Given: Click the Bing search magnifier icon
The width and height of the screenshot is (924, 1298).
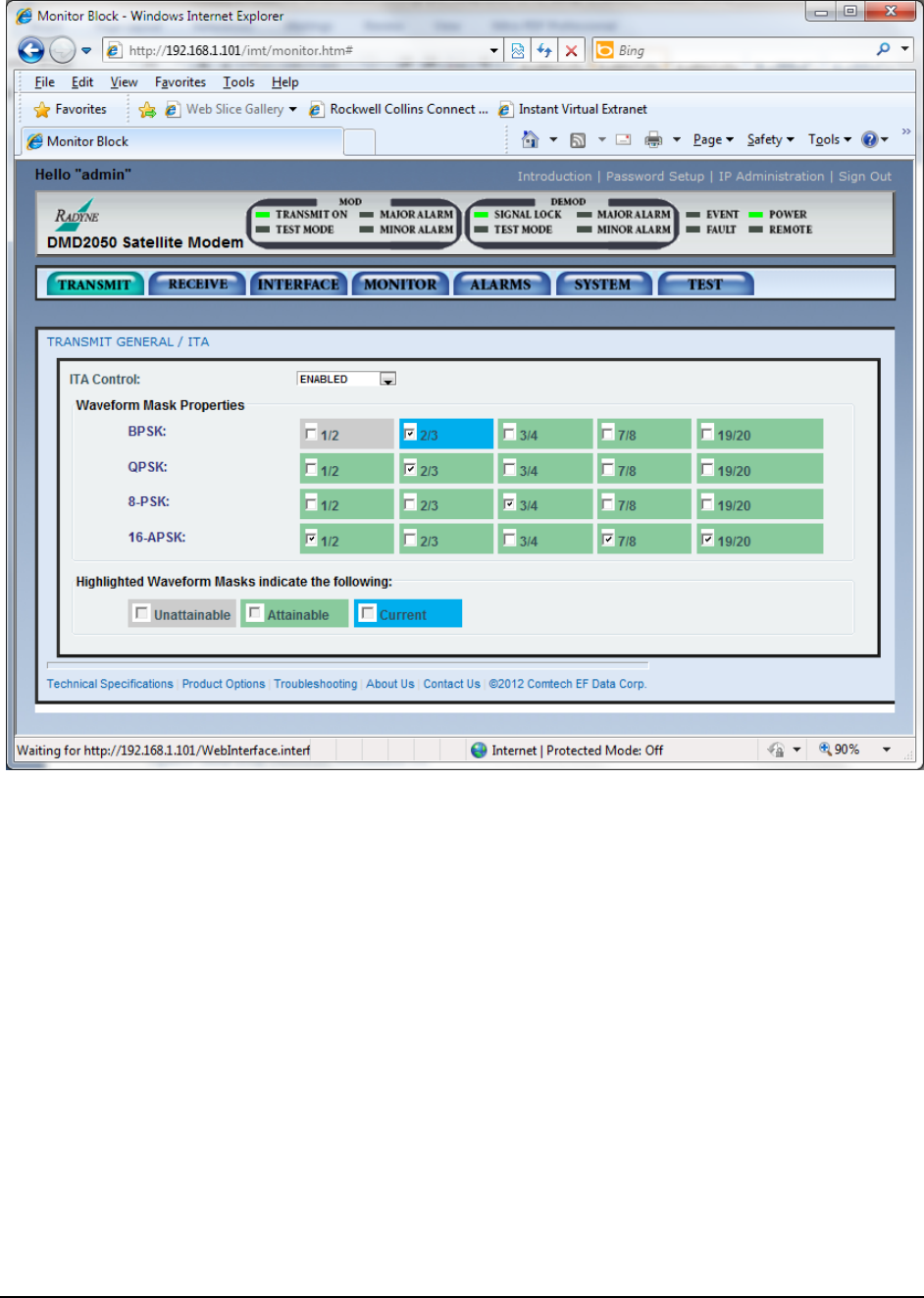Looking at the screenshot, I should coord(883,49).
